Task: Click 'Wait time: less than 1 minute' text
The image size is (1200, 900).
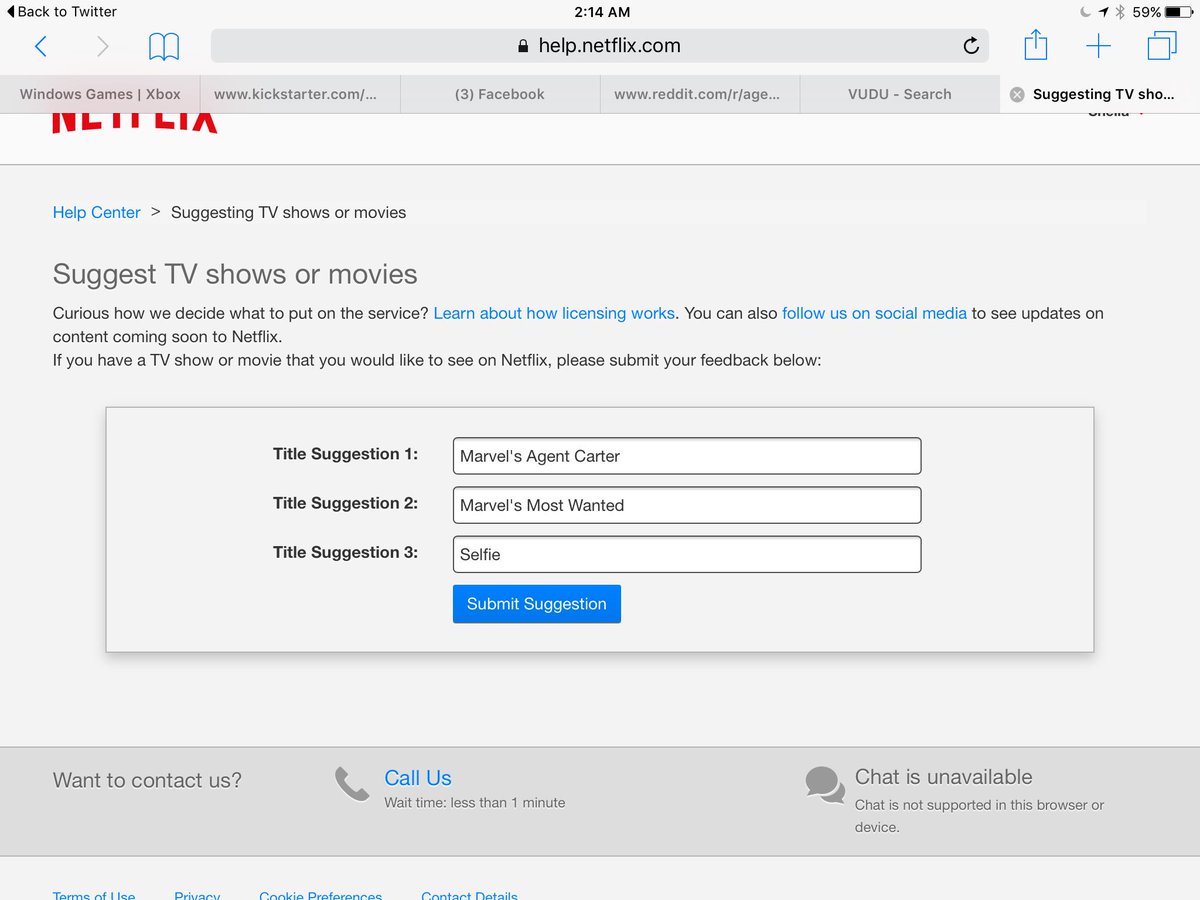Action: coord(475,802)
